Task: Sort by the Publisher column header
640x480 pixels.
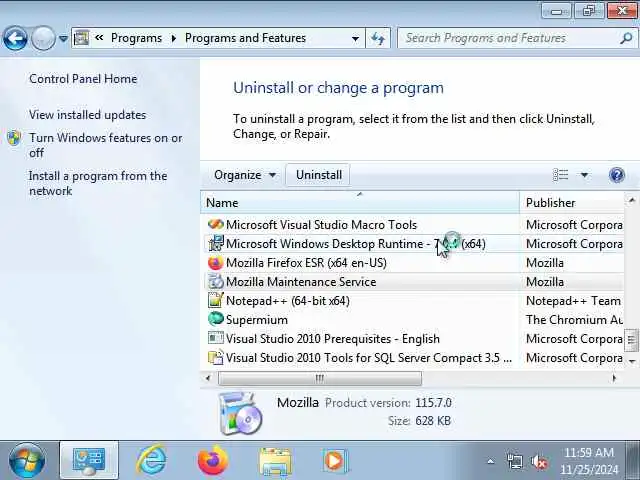Action: [x=572, y=202]
